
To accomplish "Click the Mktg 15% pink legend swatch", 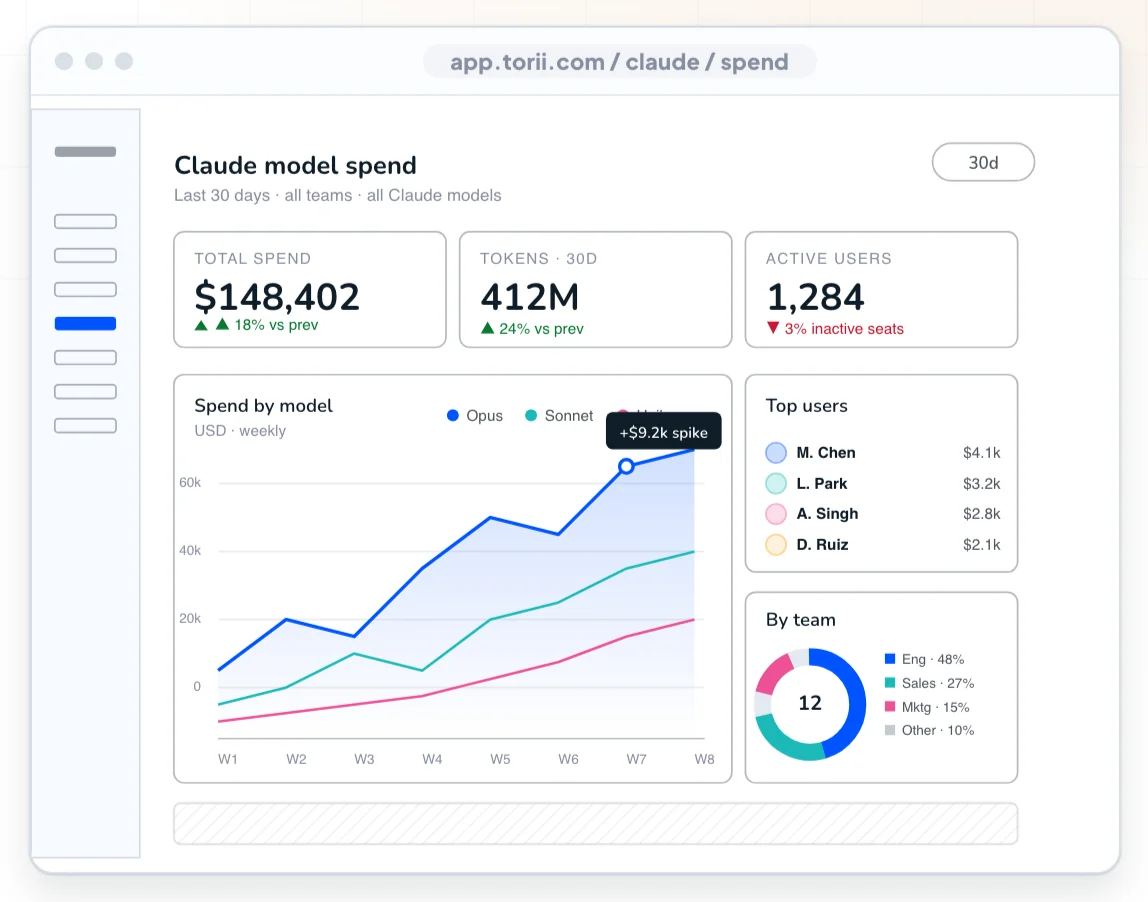I will (890, 707).
